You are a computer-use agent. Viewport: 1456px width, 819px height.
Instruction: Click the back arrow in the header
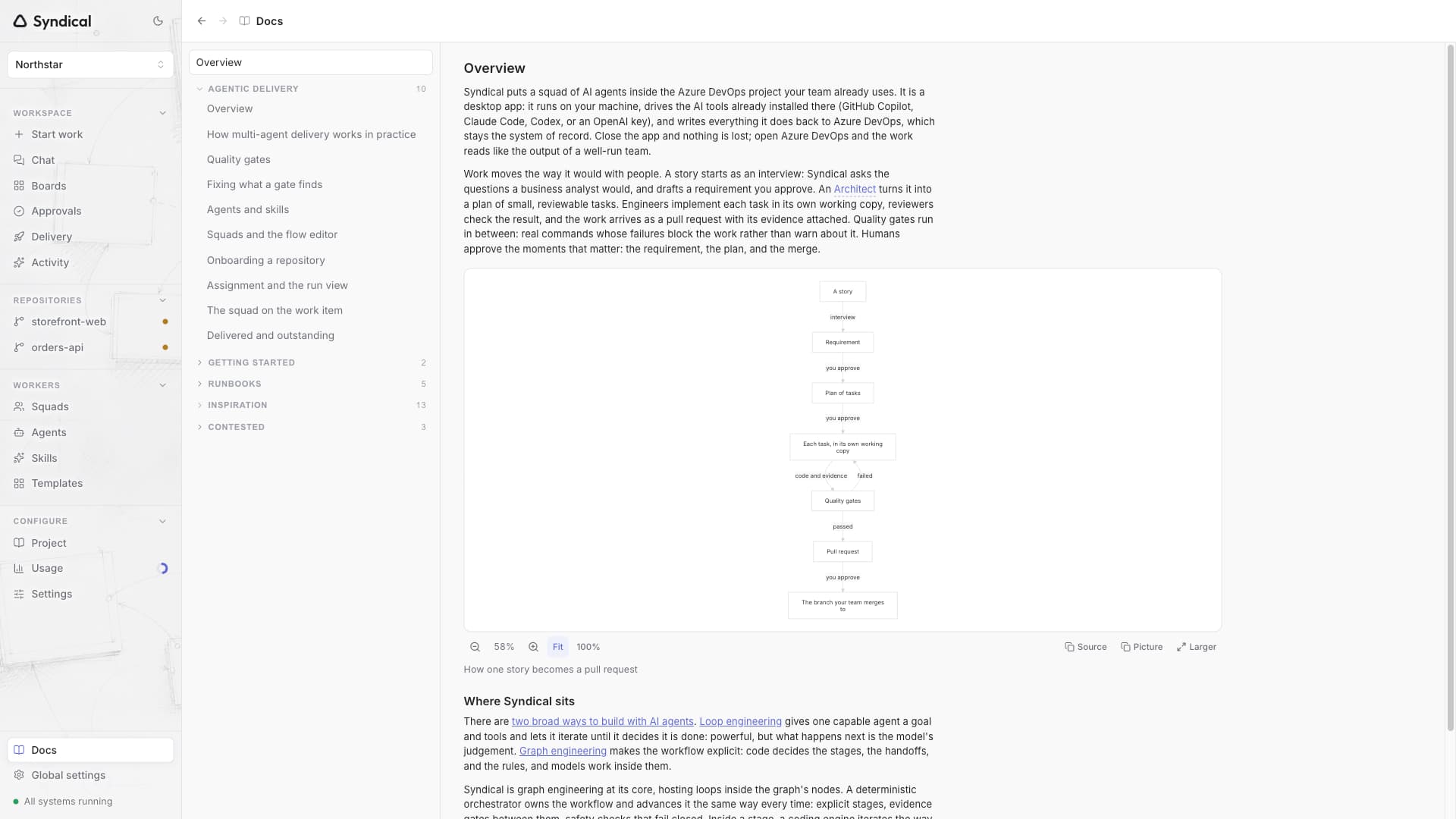click(x=202, y=21)
